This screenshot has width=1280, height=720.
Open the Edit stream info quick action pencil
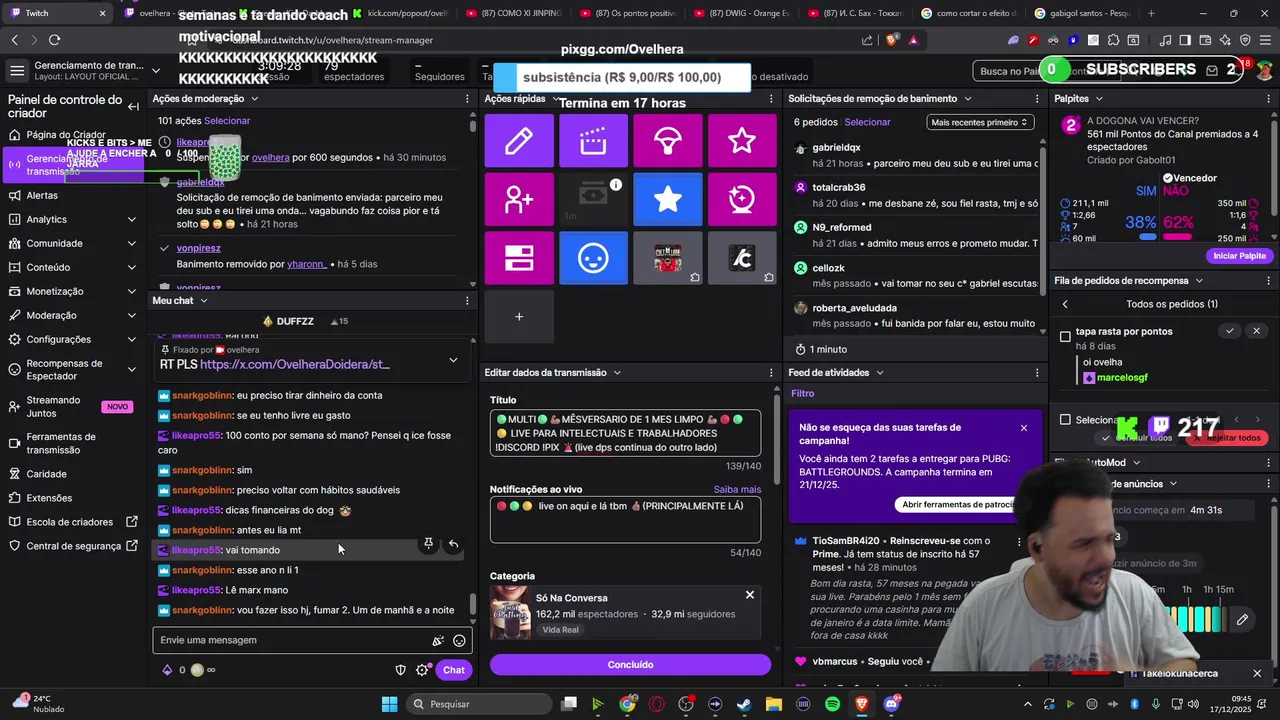click(x=519, y=141)
